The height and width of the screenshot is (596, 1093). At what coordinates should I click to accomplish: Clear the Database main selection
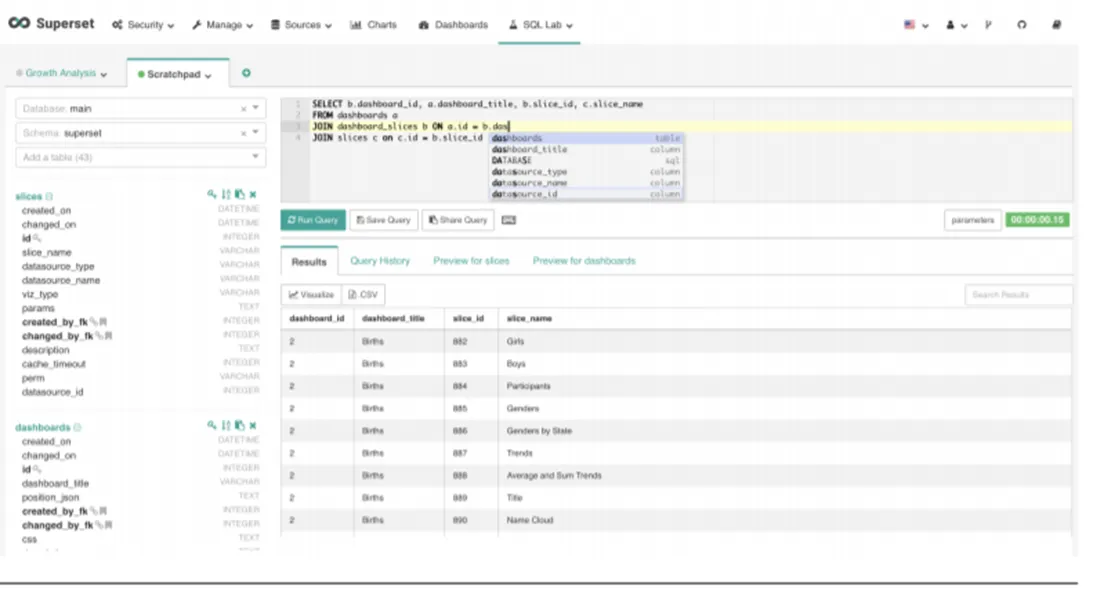point(243,109)
